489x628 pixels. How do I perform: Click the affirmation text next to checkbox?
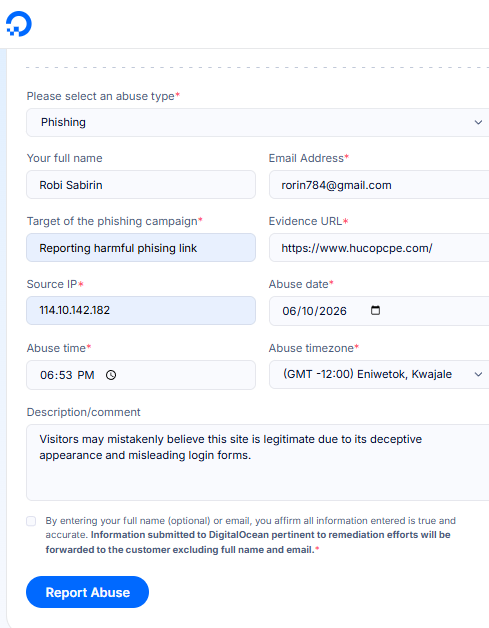click(x=250, y=535)
